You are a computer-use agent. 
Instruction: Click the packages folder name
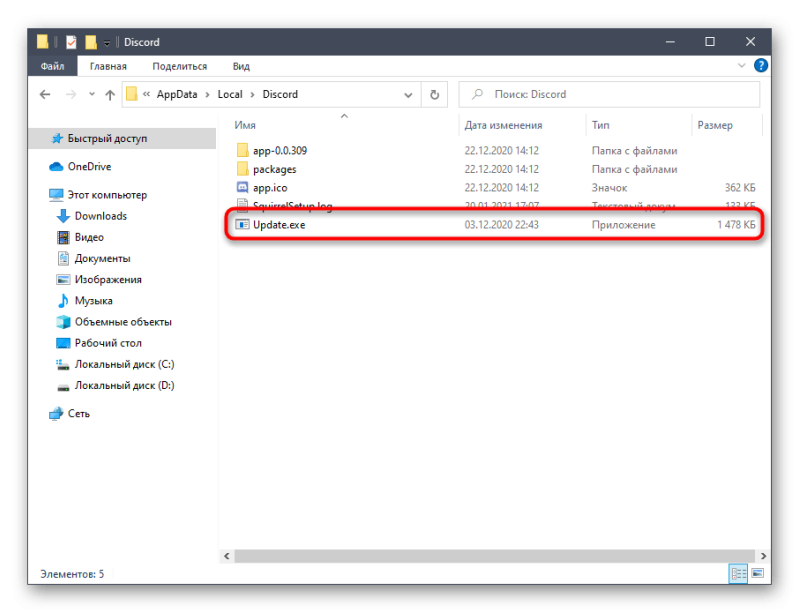tap(274, 169)
